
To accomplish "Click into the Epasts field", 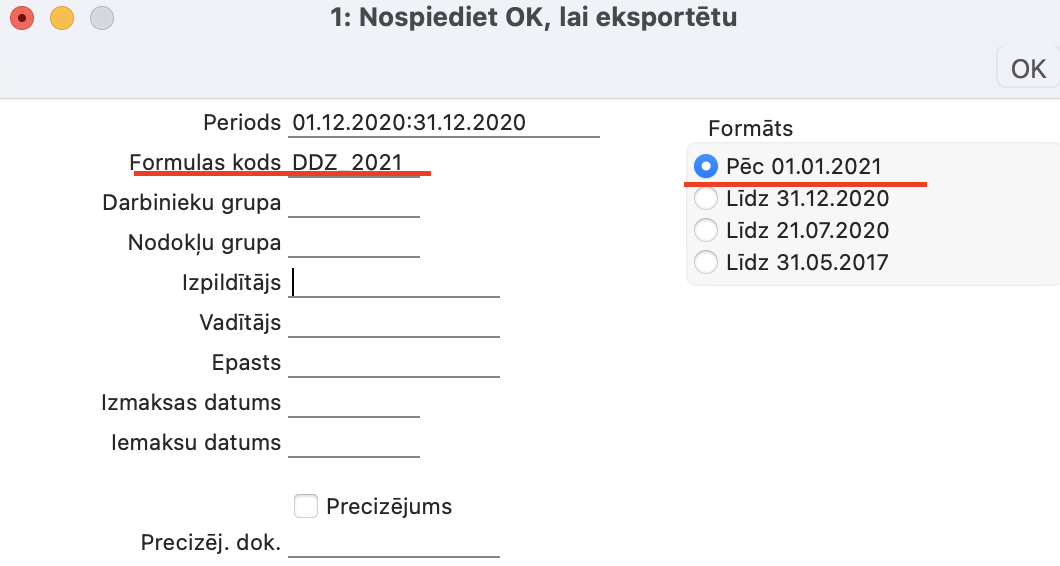I will (393, 363).
